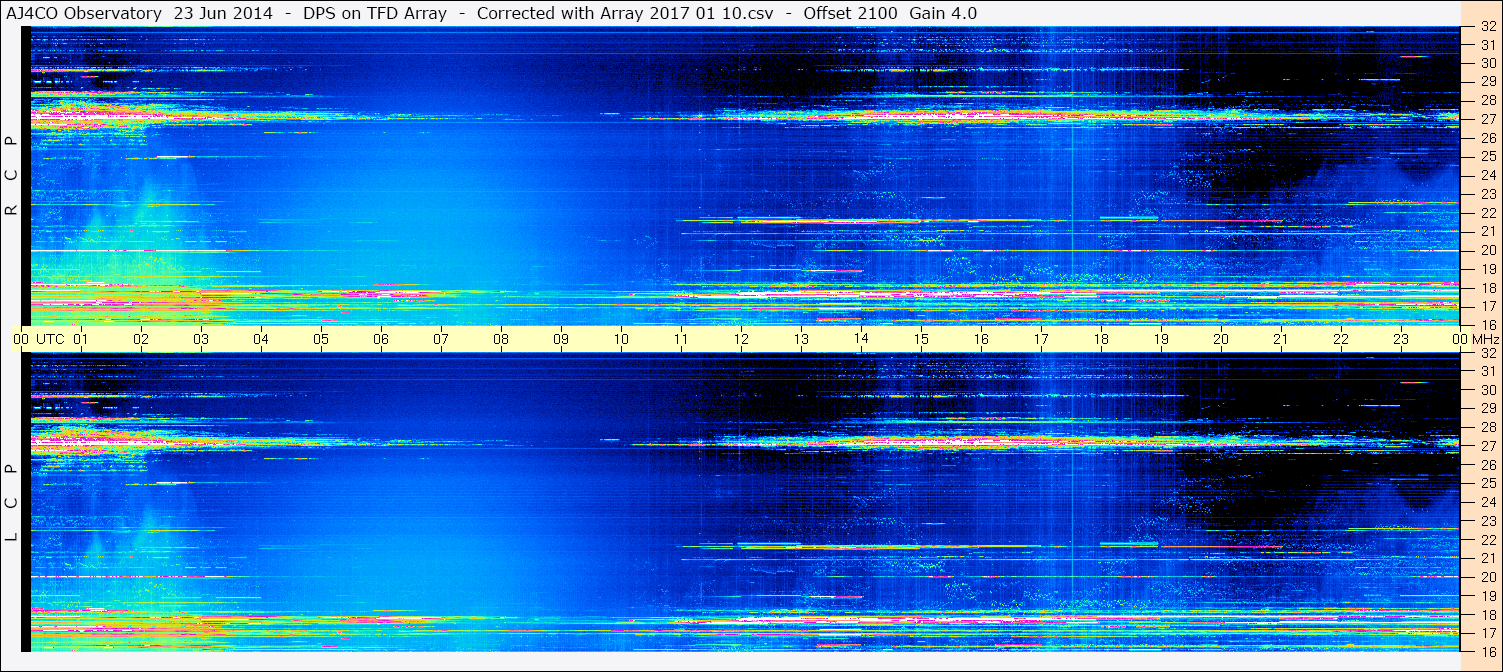Choose the 19 hour marker on the UTC axis
This screenshot has height=672, width=1503.
click(1161, 339)
